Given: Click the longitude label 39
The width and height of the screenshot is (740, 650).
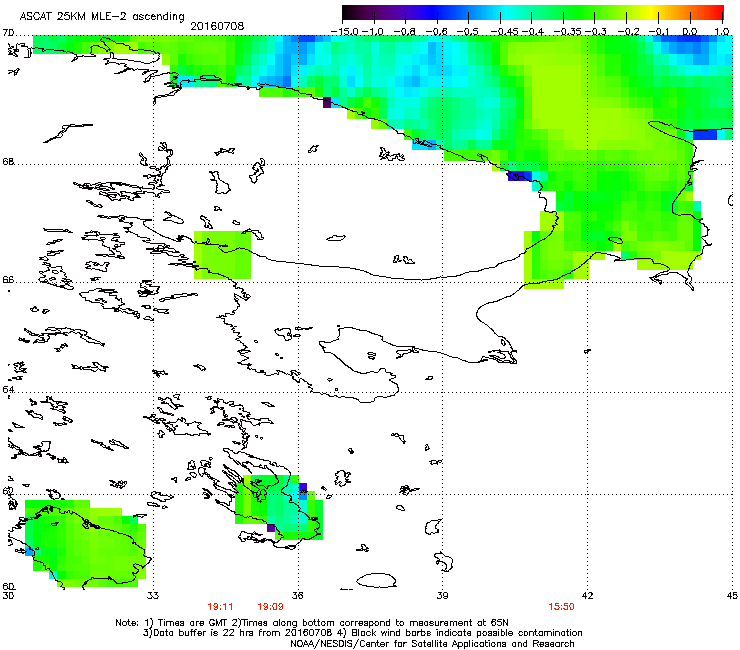Looking at the screenshot, I should coord(442,596).
